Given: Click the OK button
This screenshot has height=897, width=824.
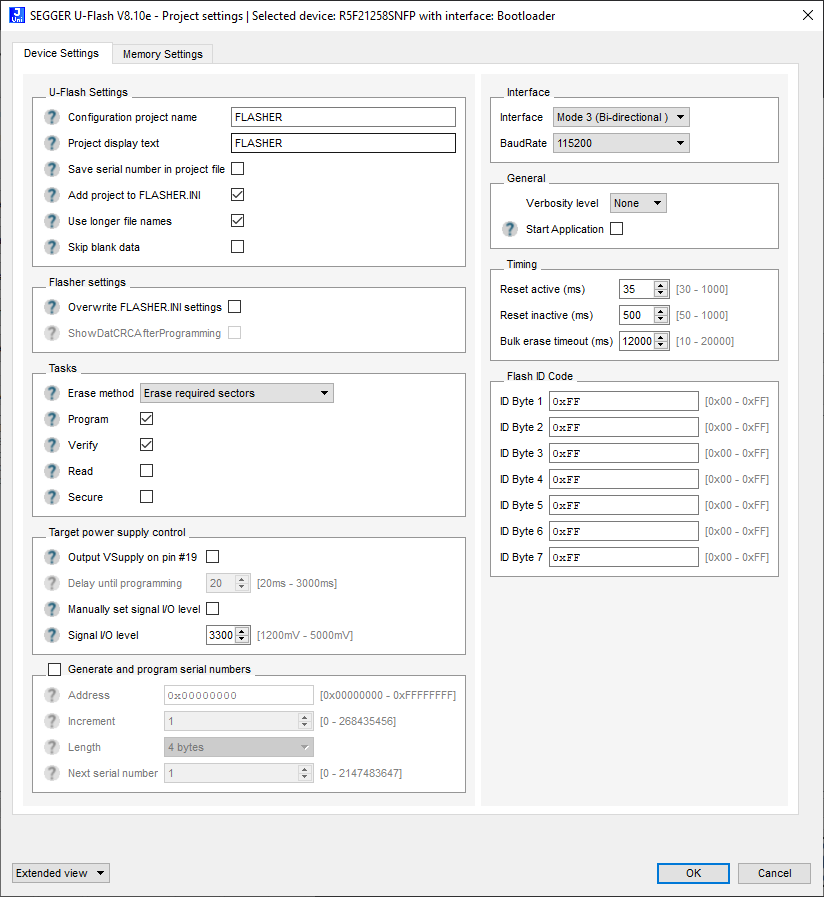Looking at the screenshot, I should (693, 873).
